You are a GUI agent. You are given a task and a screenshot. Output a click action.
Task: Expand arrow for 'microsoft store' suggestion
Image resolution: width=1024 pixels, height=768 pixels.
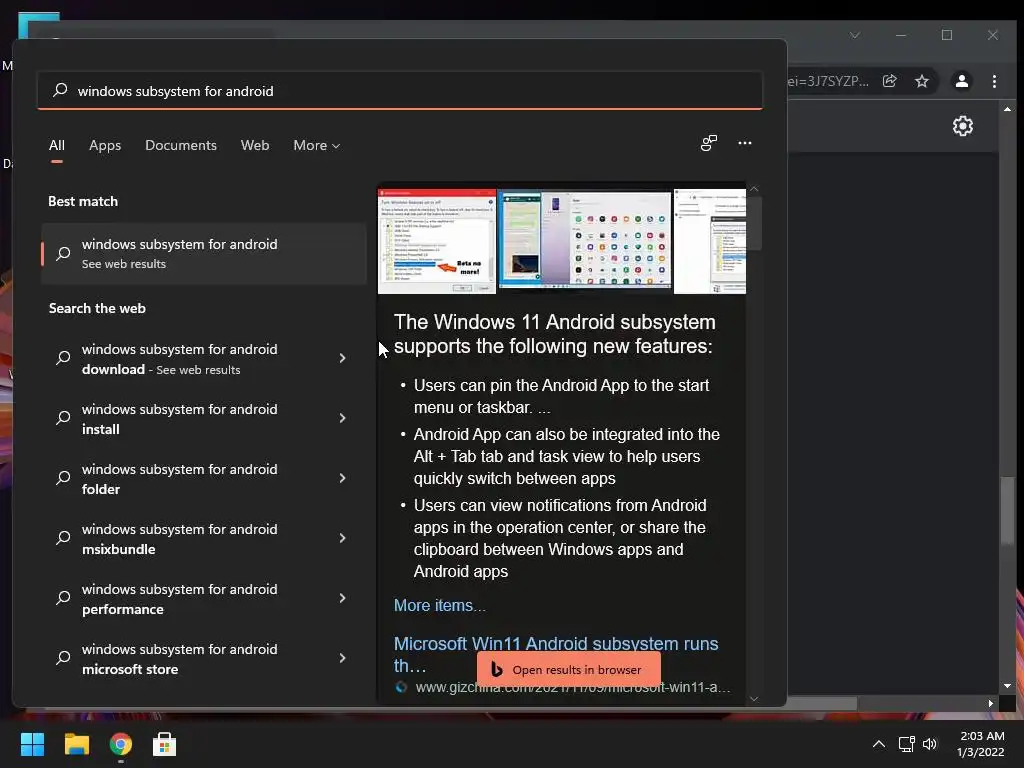pos(342,658)
